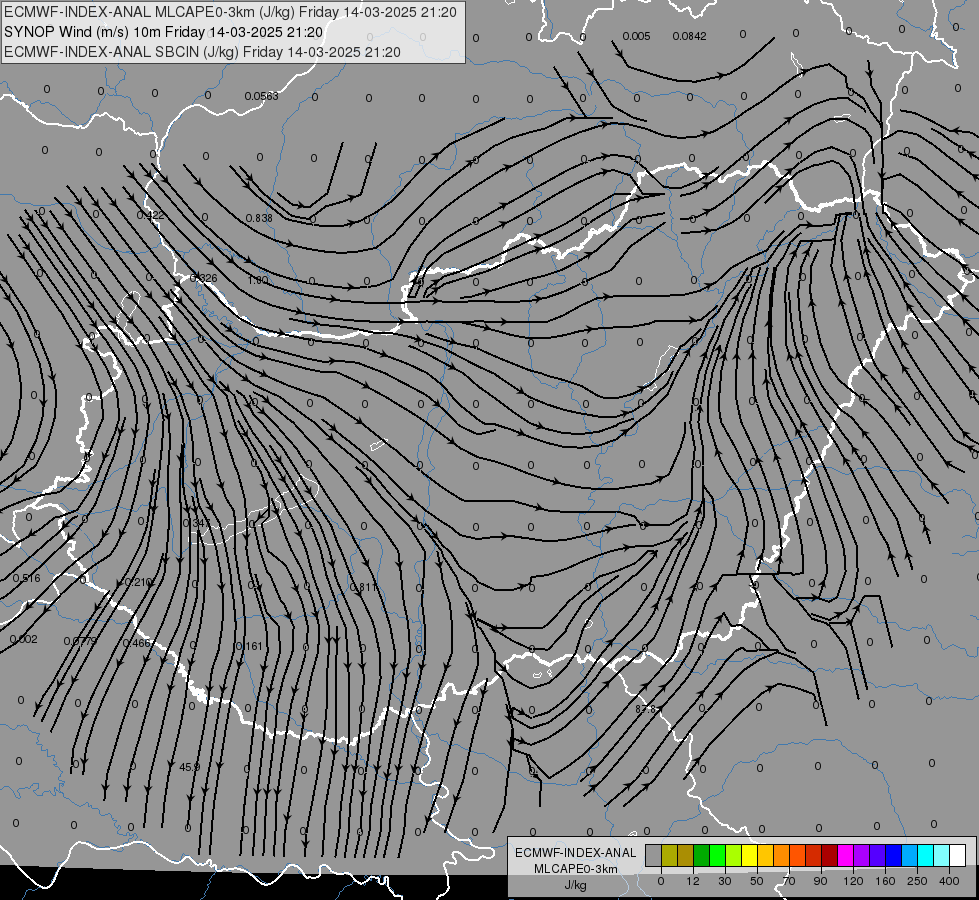
Task: Select the legend scale label 120
Action: 853,881
